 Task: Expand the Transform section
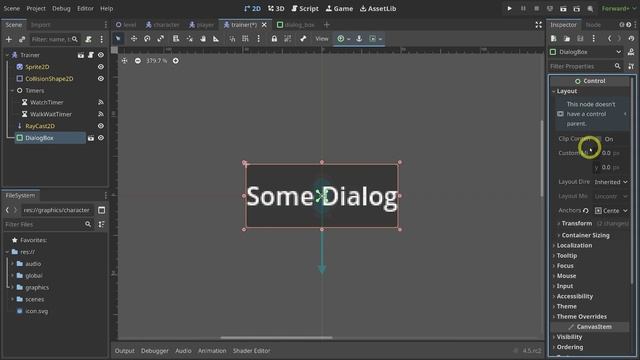click(x=576, y=223)
